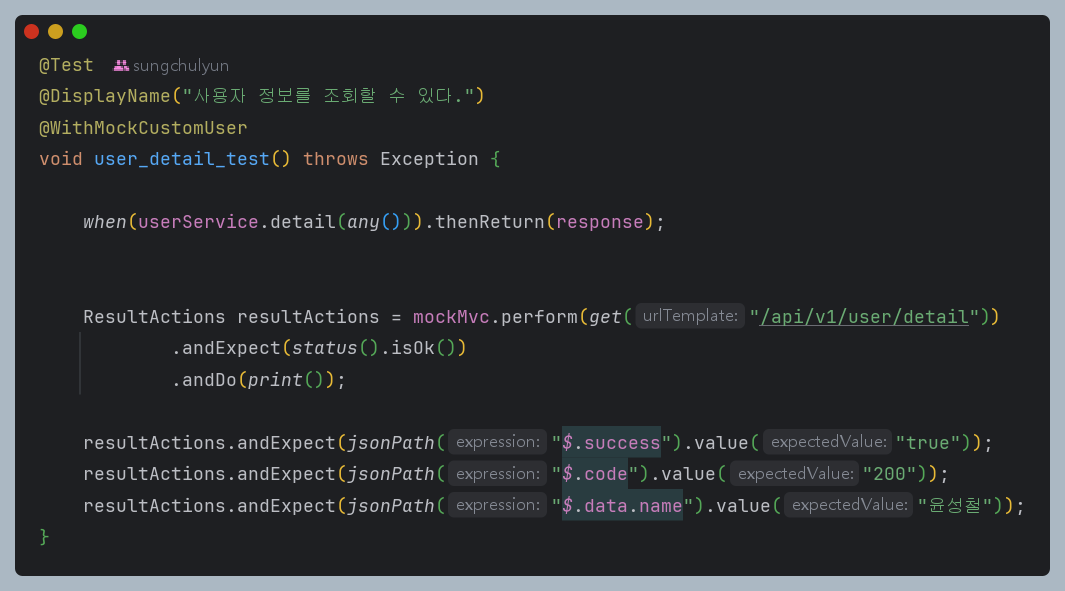Image resolution: width=1065 pixels, height=591 pixels.
Task: Minimize window via yellow traffic light
Action: click(x=55, y=31)
